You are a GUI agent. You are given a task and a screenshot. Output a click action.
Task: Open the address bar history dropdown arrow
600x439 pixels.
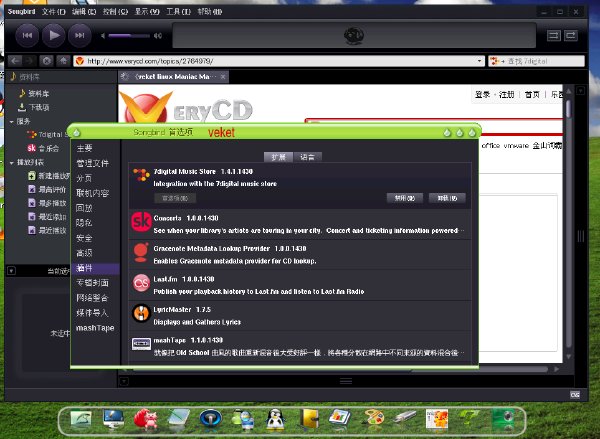(479, 61)
